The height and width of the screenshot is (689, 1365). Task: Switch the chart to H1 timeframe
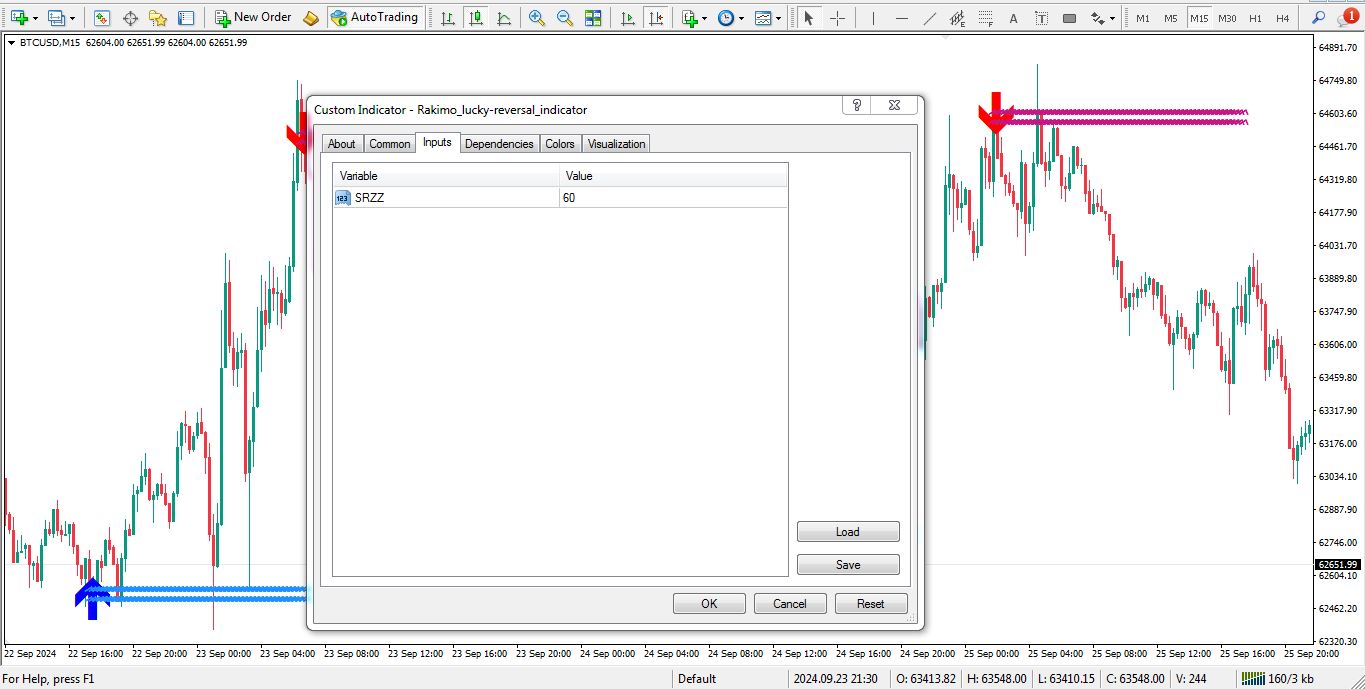(1256, 17)
